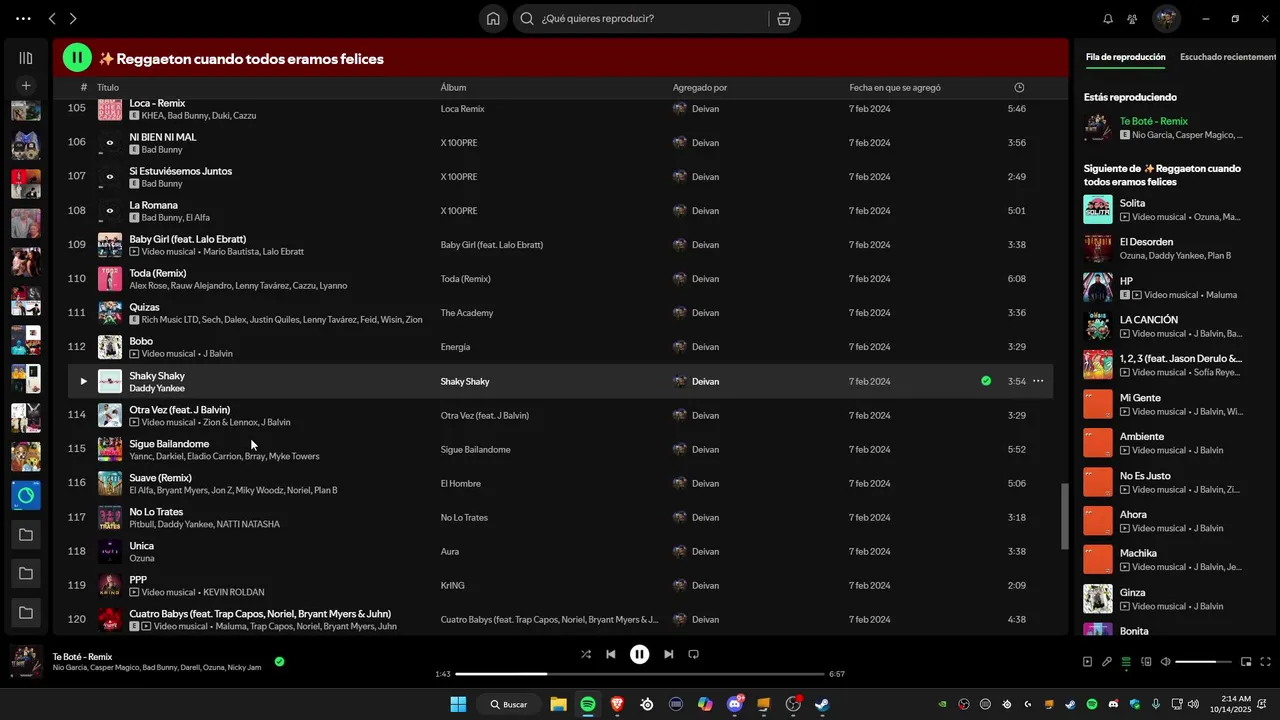Open the Windows Start button
The image size is (1280, 720).
(458, 704)
